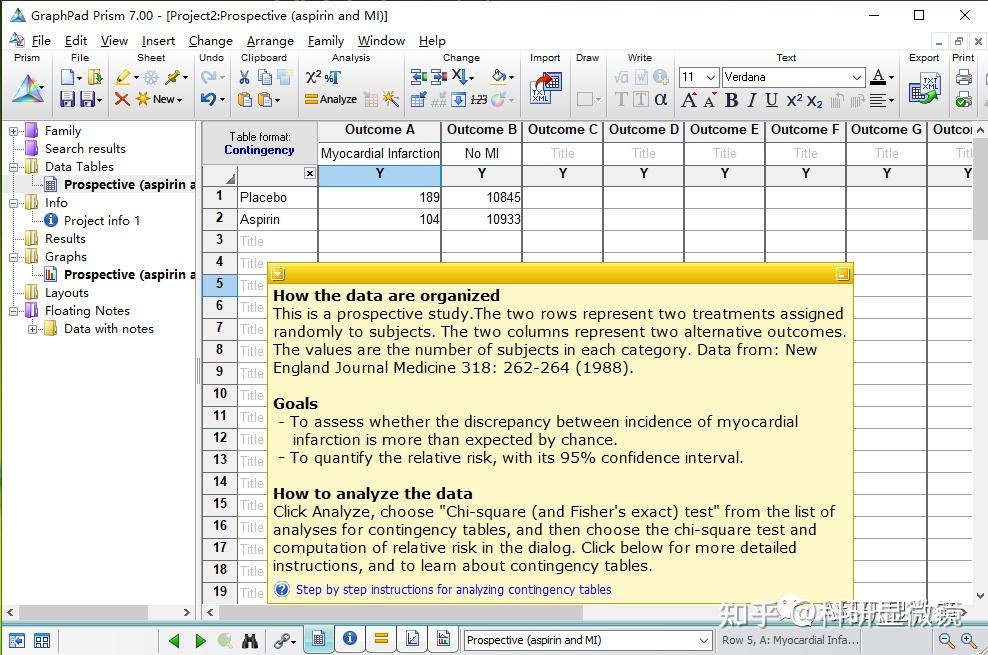Open the Change menu
This screenshot has width=988, height=655.
(210, 40)
